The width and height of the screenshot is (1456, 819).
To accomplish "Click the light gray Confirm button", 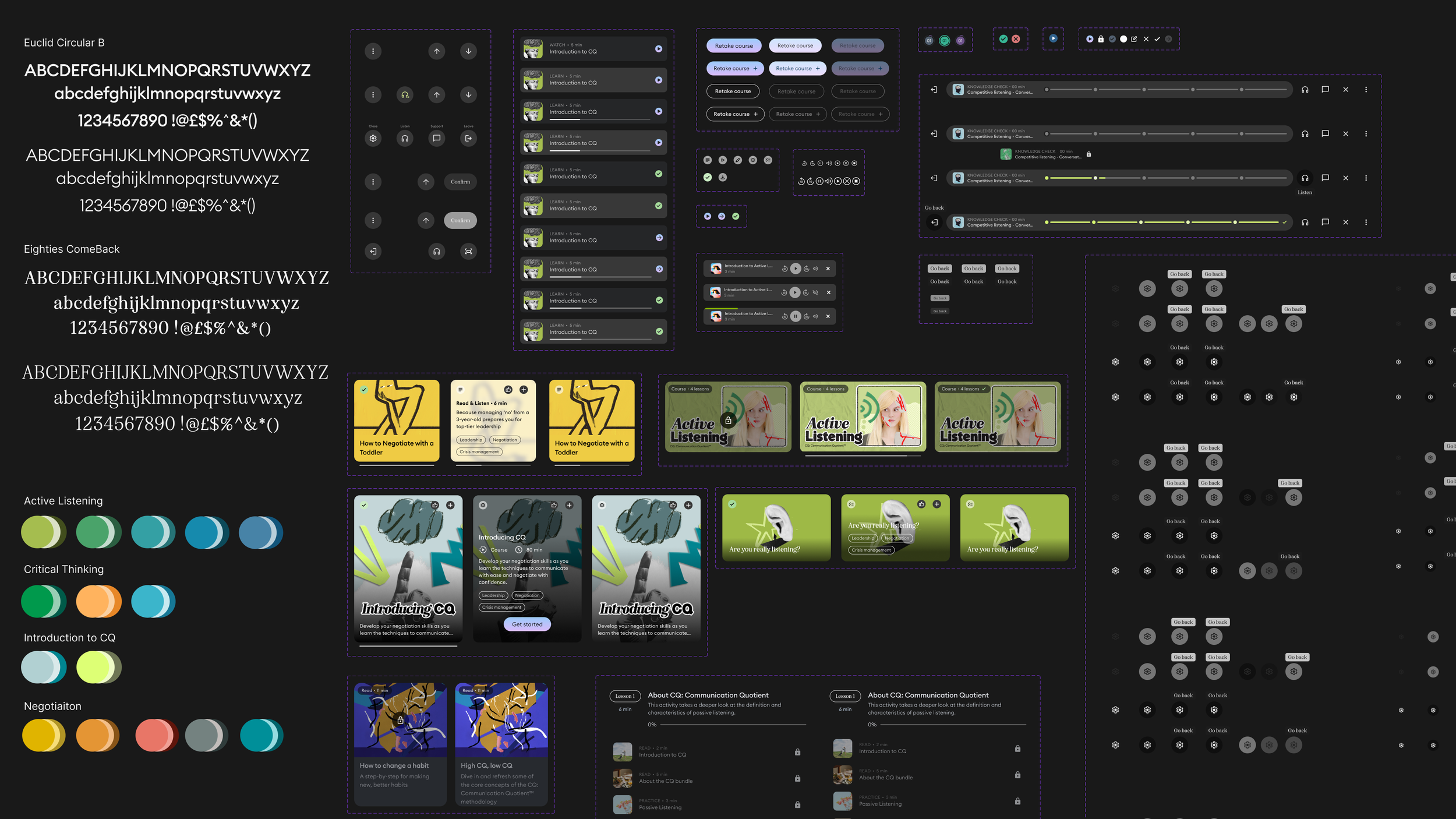I will point(460,221).
